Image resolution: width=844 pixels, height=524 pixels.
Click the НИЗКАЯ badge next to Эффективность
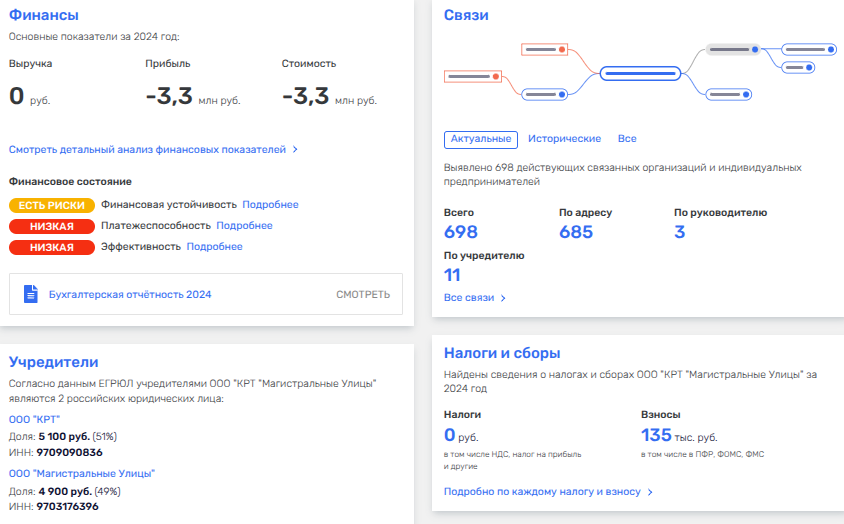click(x=52, y=247)
